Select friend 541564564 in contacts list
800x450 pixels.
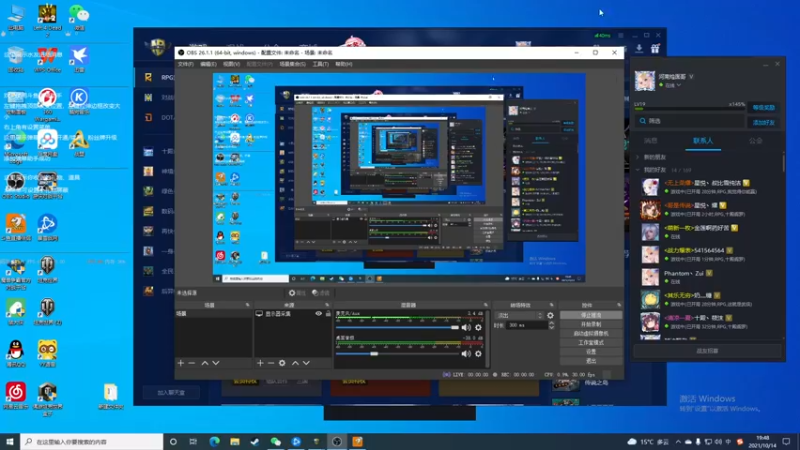(x=709, y=254)
